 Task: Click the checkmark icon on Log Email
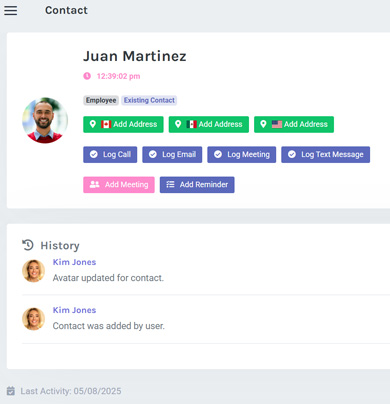(153, 154)
